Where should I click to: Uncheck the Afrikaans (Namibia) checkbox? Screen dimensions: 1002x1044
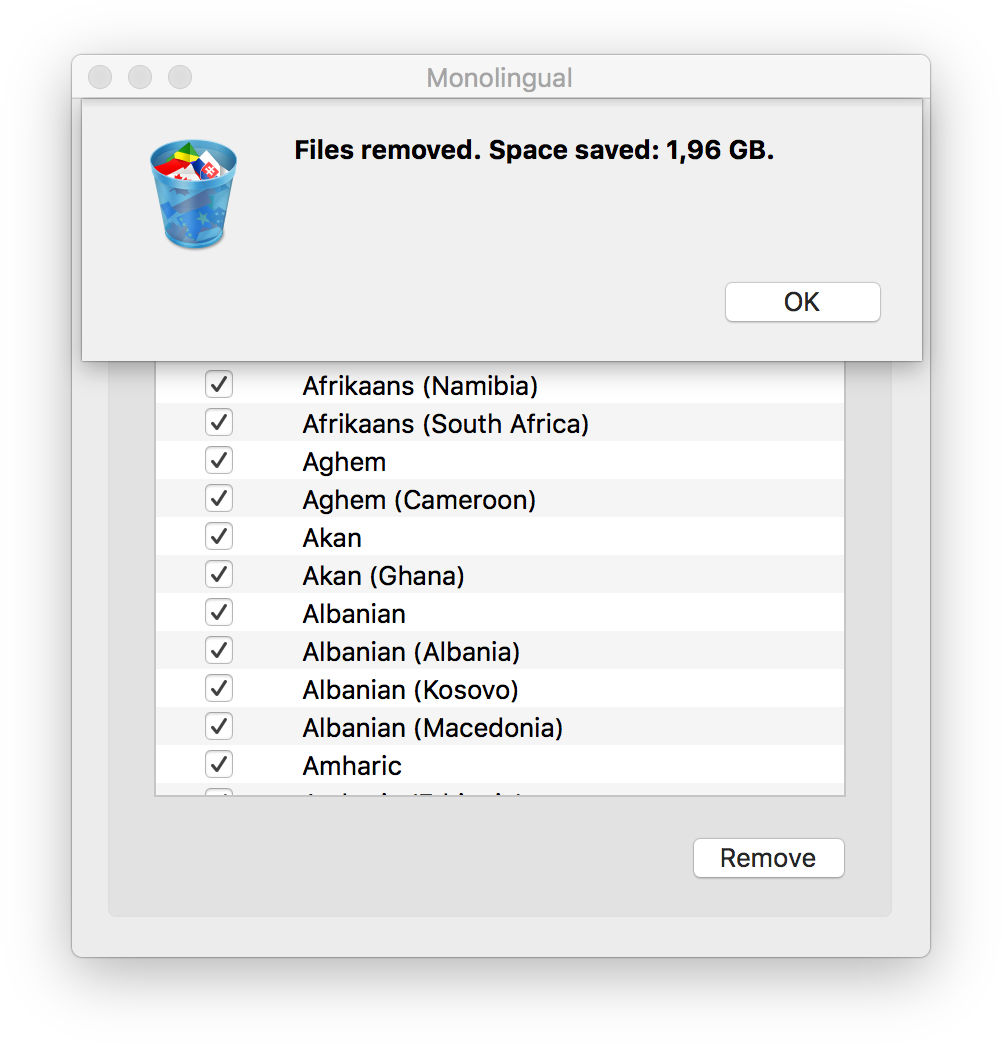tap(218, 384)
